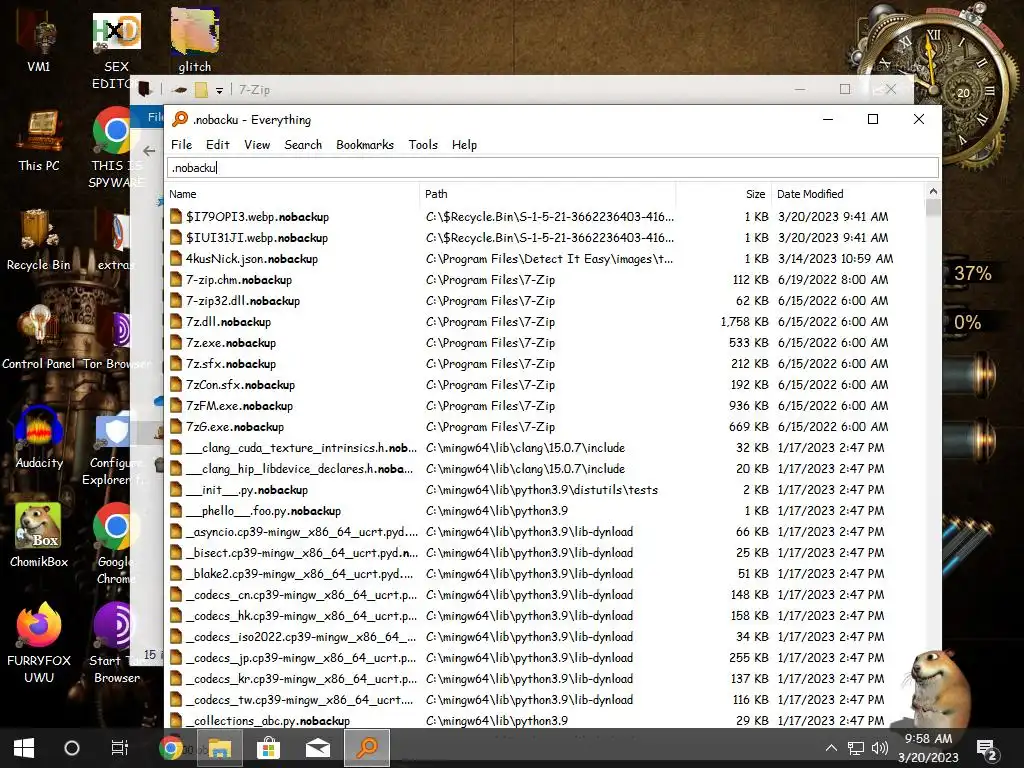Select the file icon of $I79OPI3.webp.nobackup
The image size is (1024, 768).
coord(176,216)
